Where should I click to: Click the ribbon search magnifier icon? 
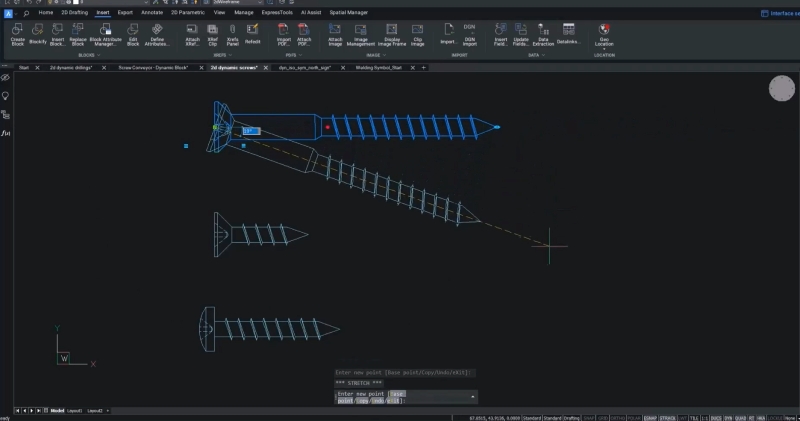(x=26, y=13)
